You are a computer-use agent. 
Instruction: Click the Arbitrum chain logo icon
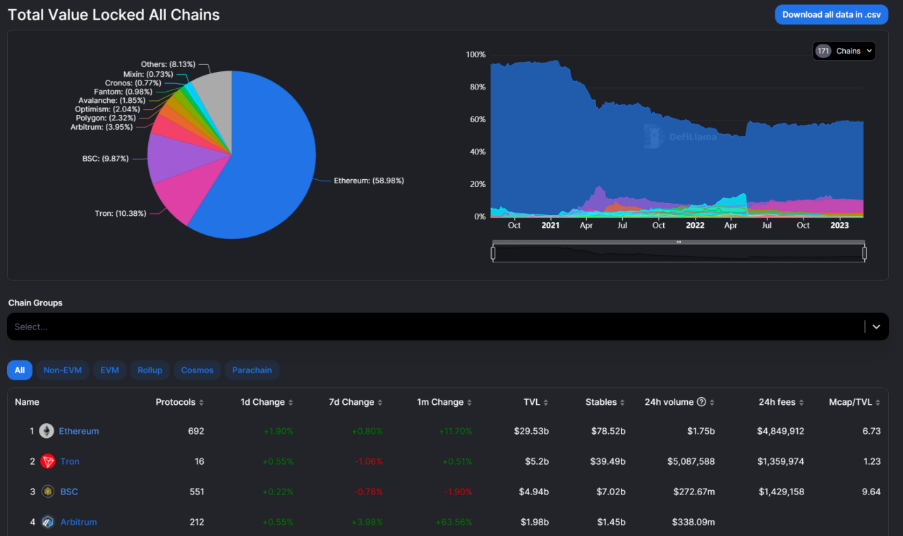tap(48, 522)
